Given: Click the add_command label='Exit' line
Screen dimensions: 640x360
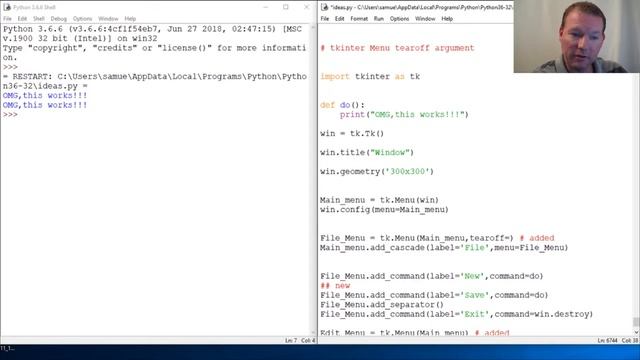Looking at the screenshot, I should tap(456, 314).
